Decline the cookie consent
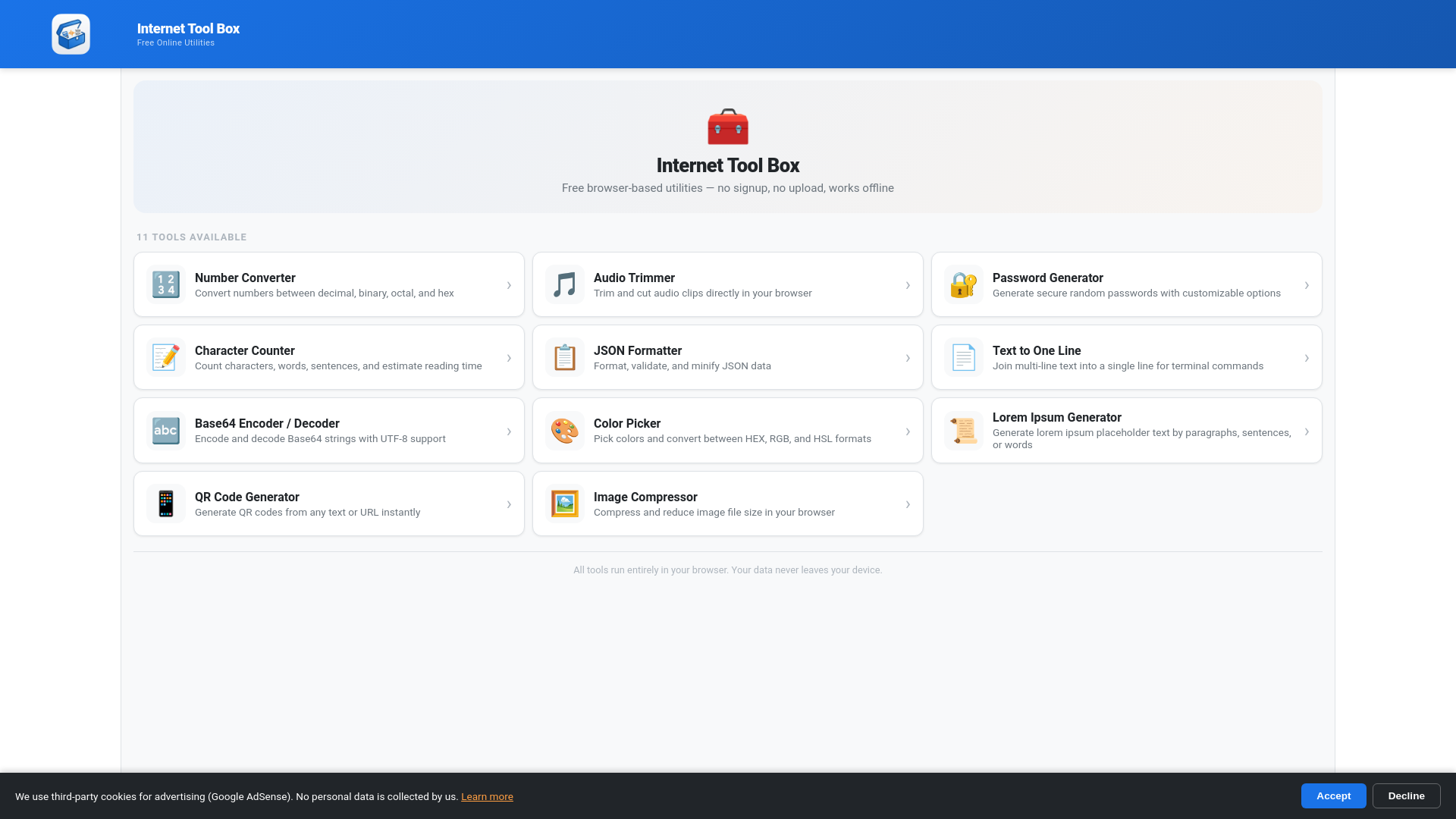This screenshot has width=1456, height=819. 1406,795
